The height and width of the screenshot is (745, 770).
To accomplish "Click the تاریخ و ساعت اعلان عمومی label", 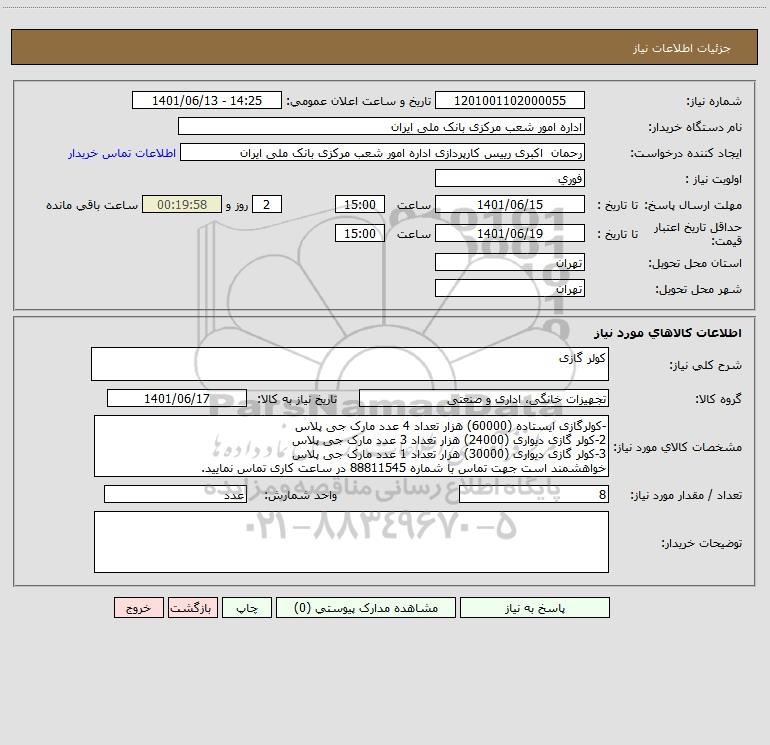I will (x=358, y=101).
